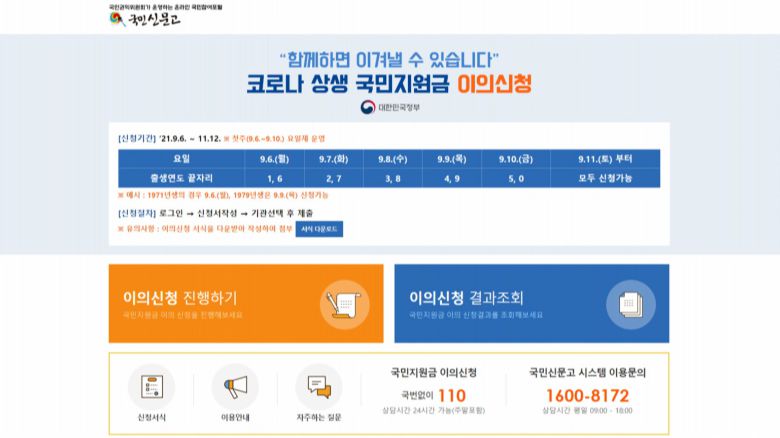The image size is (780, 438).
Task: Click the 출생연도 끝자리 row header
Action: 181,177
